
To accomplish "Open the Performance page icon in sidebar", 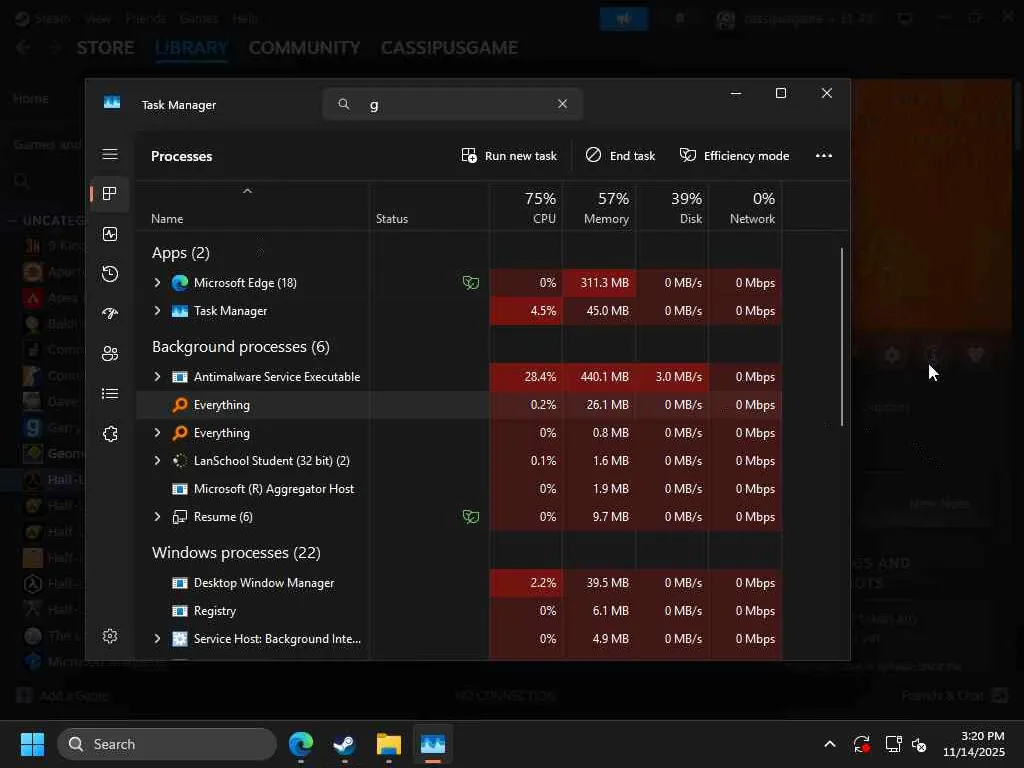I will tap(110, 234).
